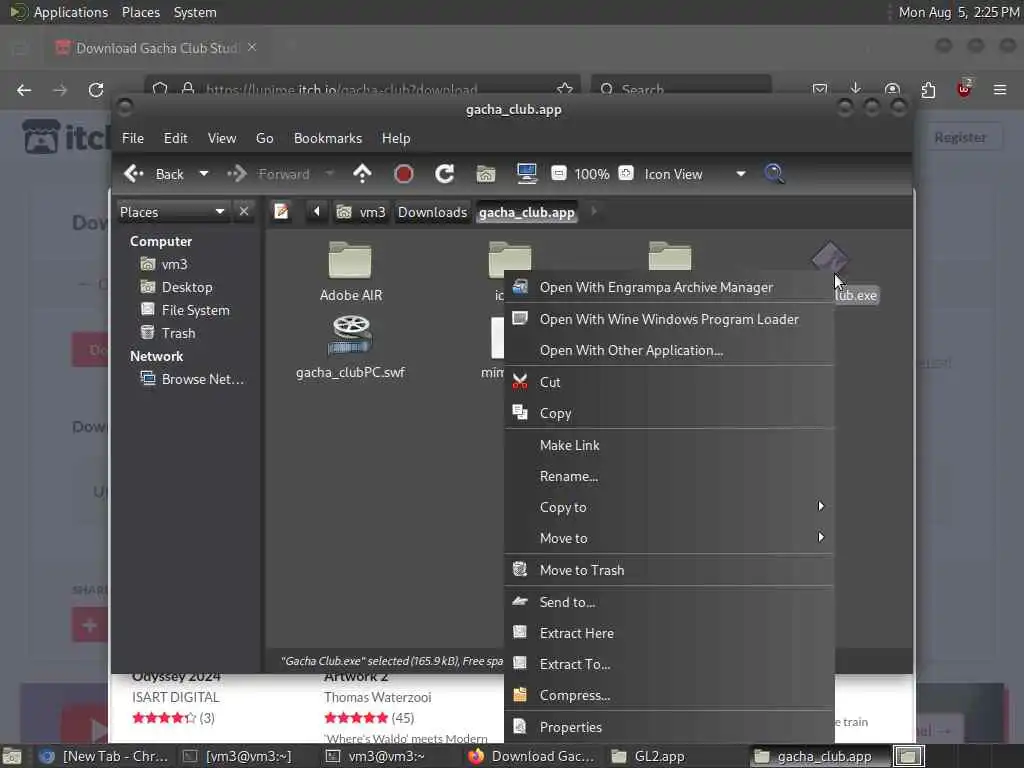This screenshot has height=768, width=1024.
Task: Choose Cut in the context menu
Action: (669, 382)
